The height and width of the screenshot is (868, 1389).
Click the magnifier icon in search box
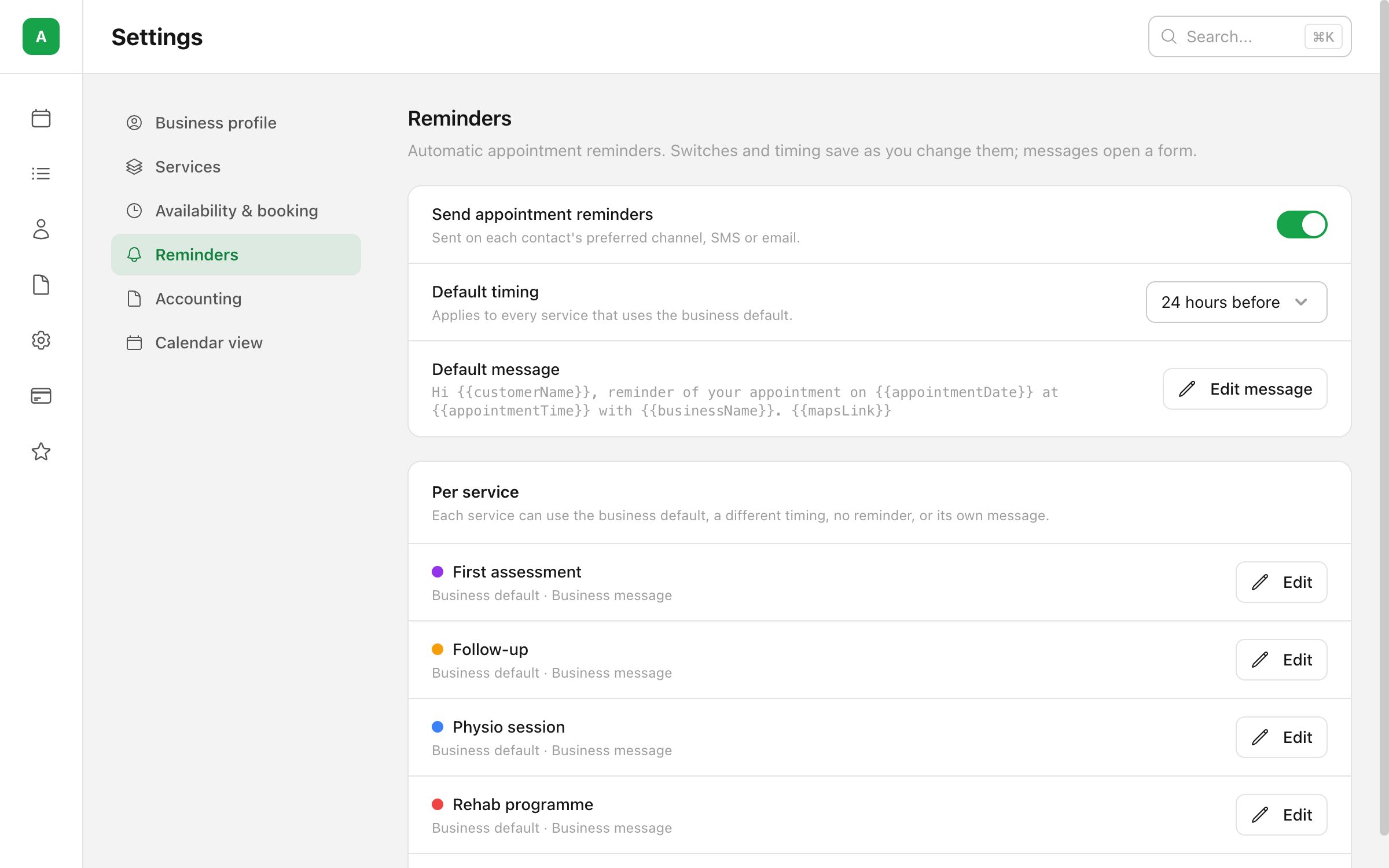click(1169, 36)
